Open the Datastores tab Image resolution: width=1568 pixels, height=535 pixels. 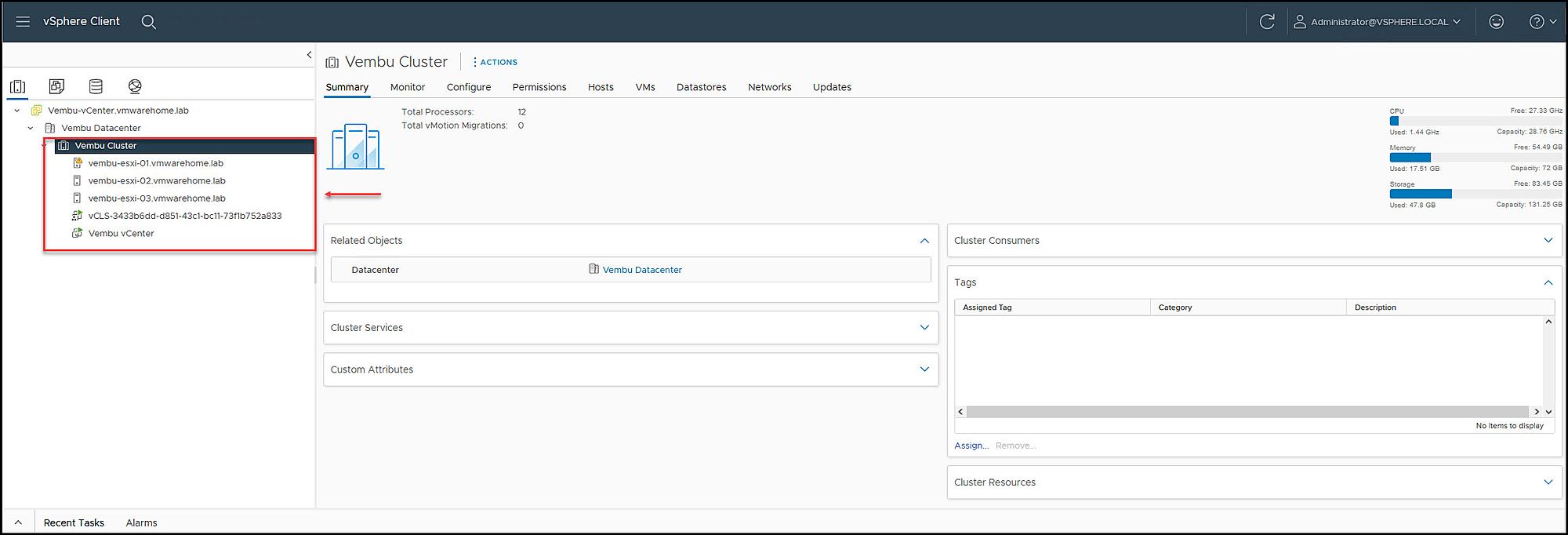702,87
